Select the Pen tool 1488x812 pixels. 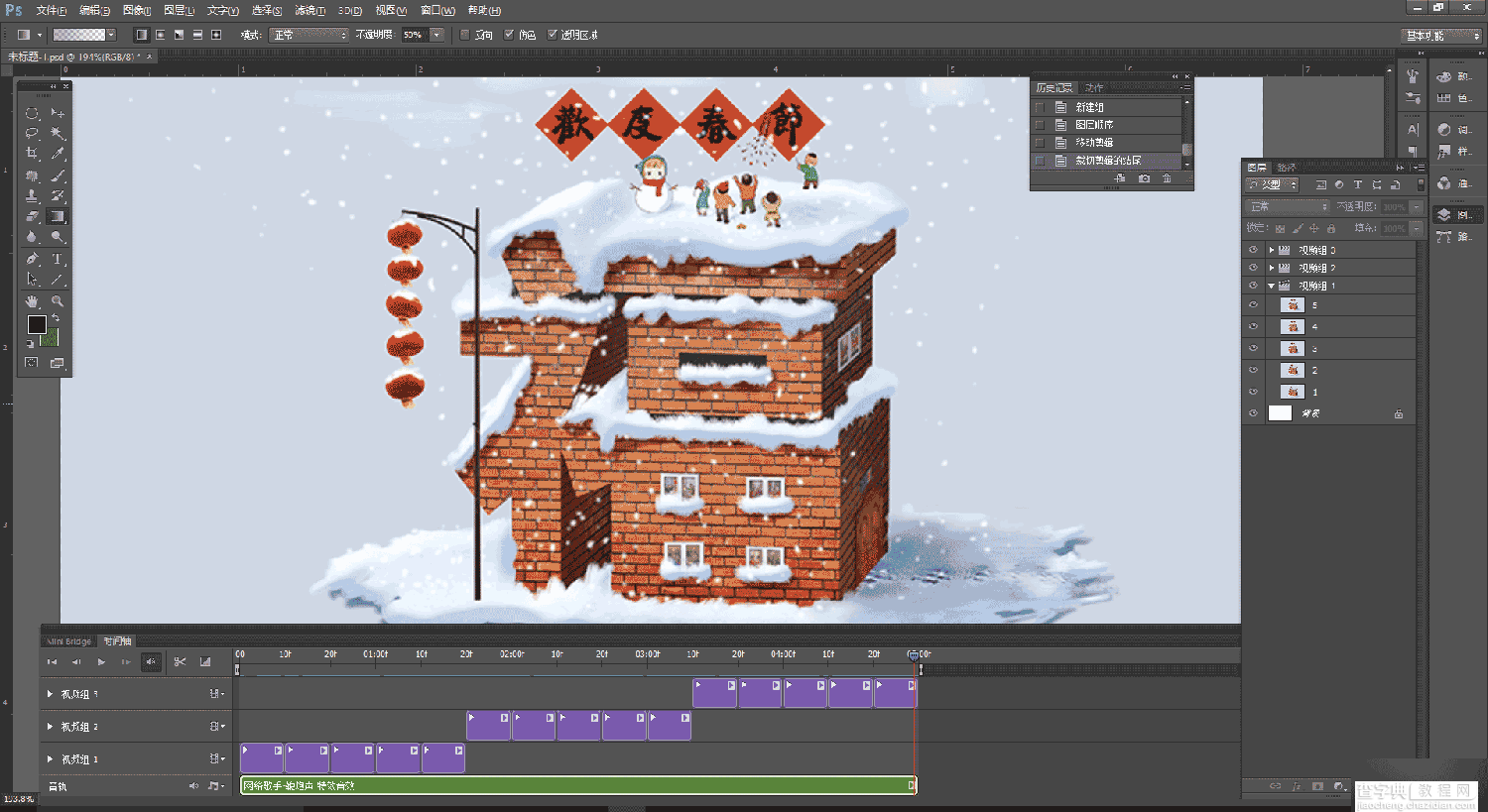point(32,259)
